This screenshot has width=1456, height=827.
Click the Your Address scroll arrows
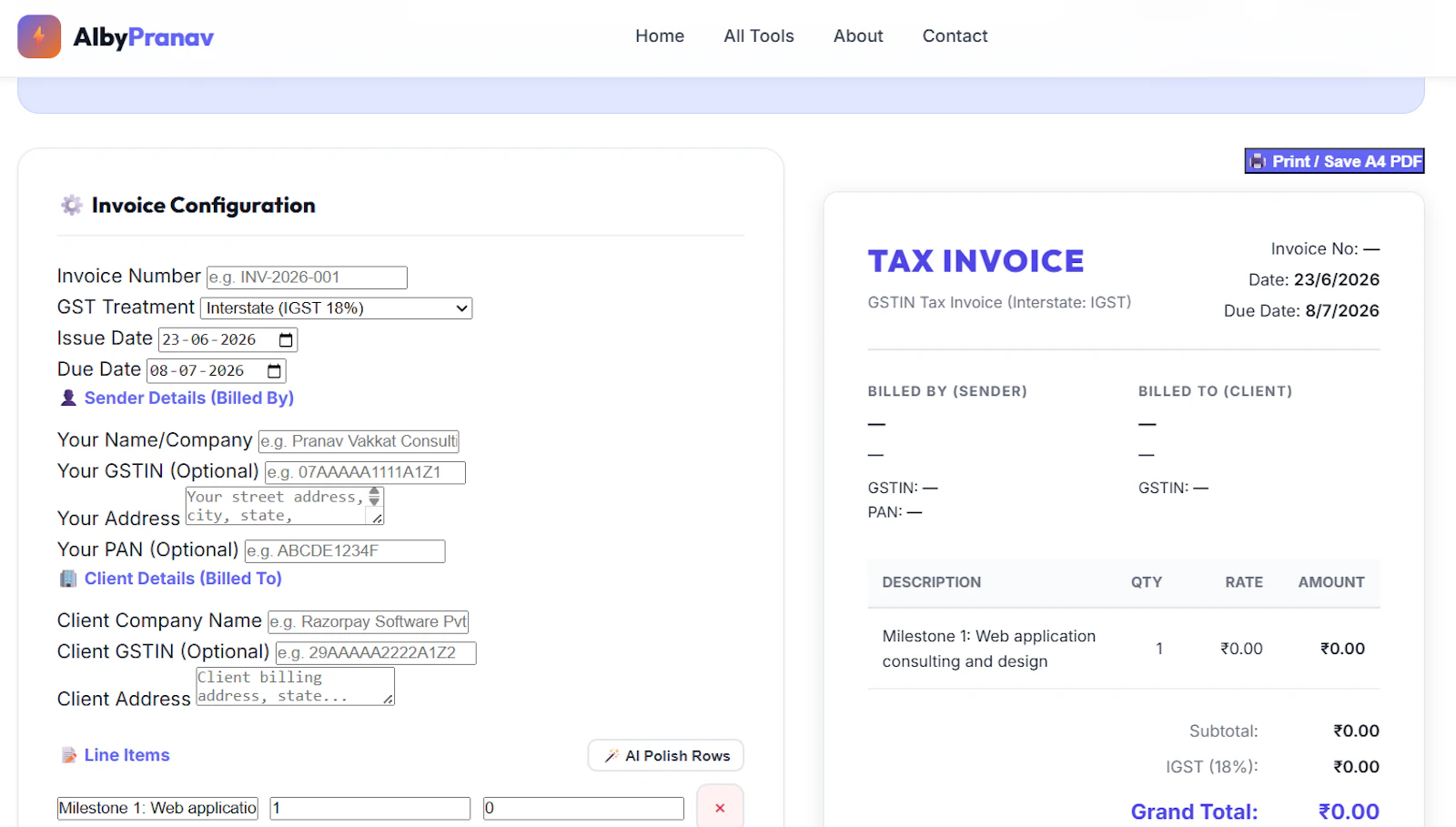(x=374, y=496)
